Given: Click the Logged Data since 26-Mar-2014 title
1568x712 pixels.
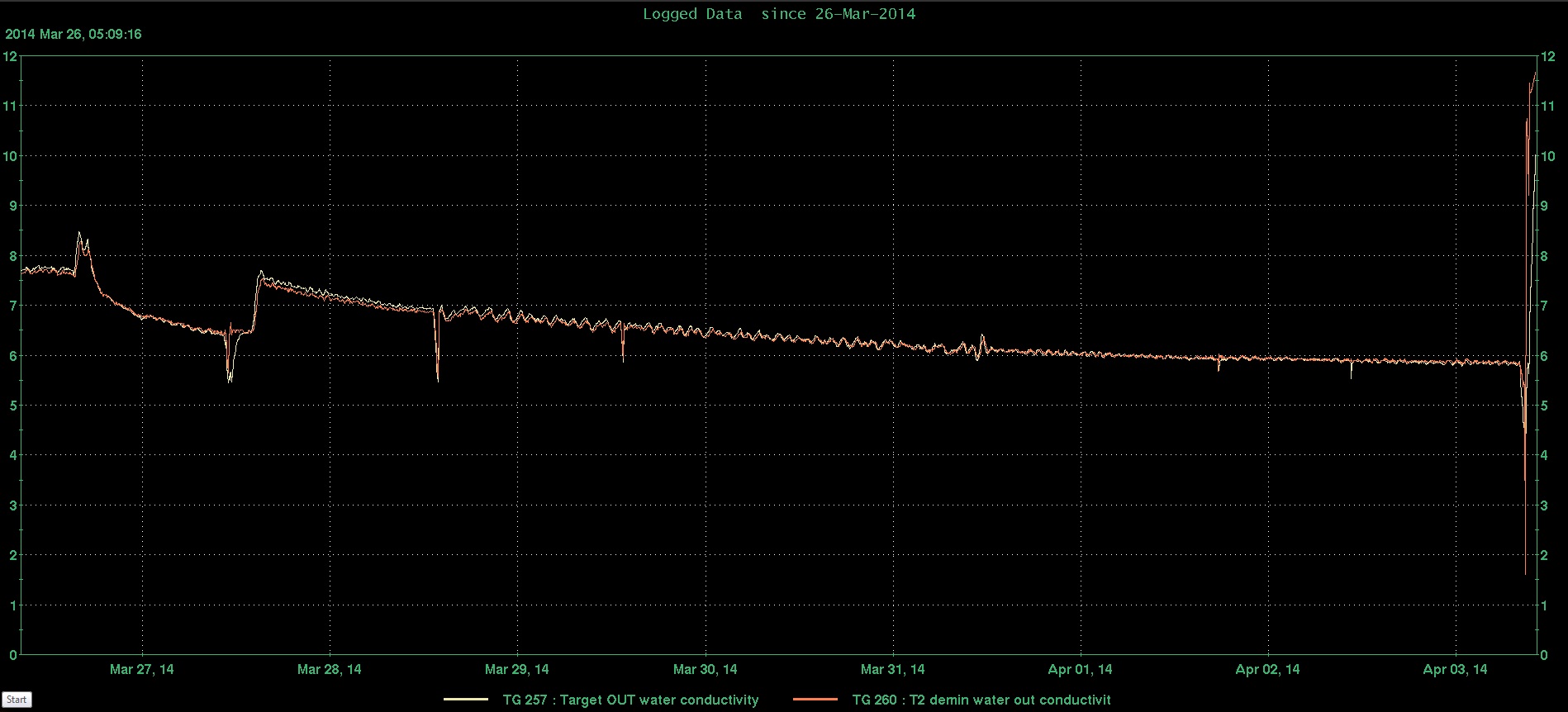Looking at the screenshot, I should pos(779,14).
